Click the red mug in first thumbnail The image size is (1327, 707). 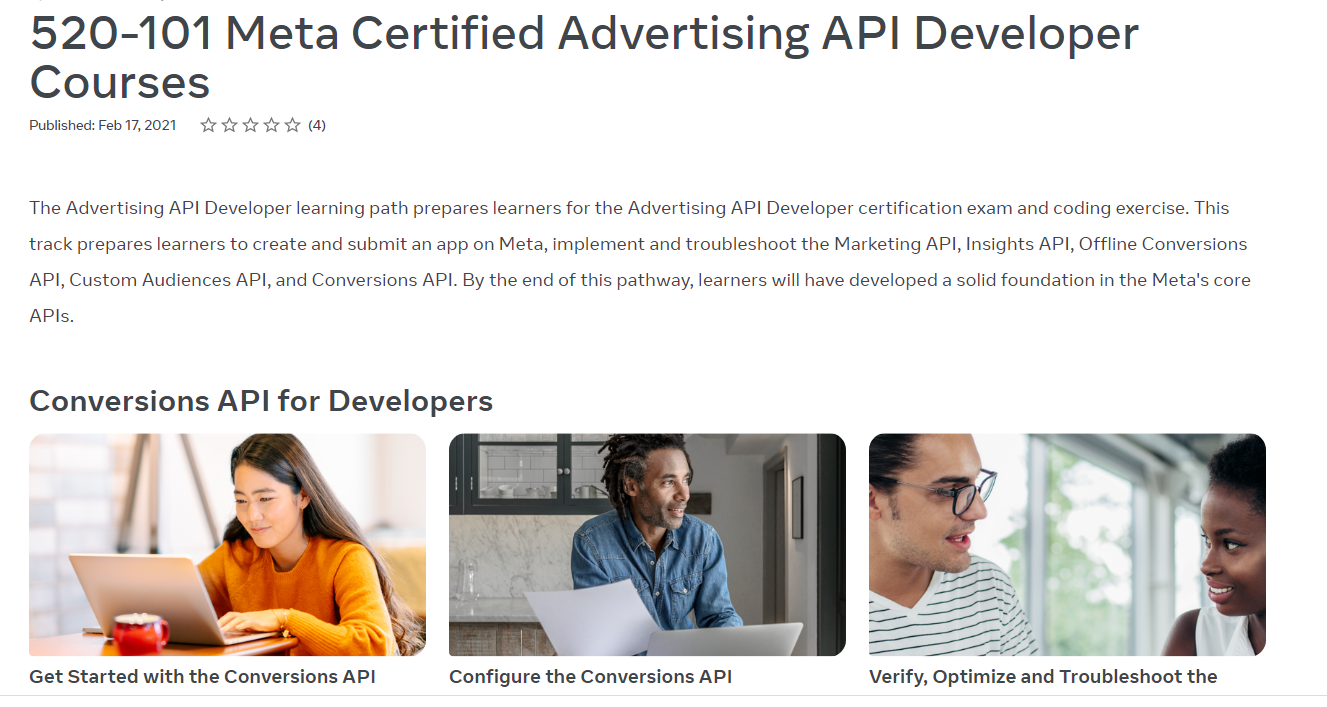[x=140, y=634]
